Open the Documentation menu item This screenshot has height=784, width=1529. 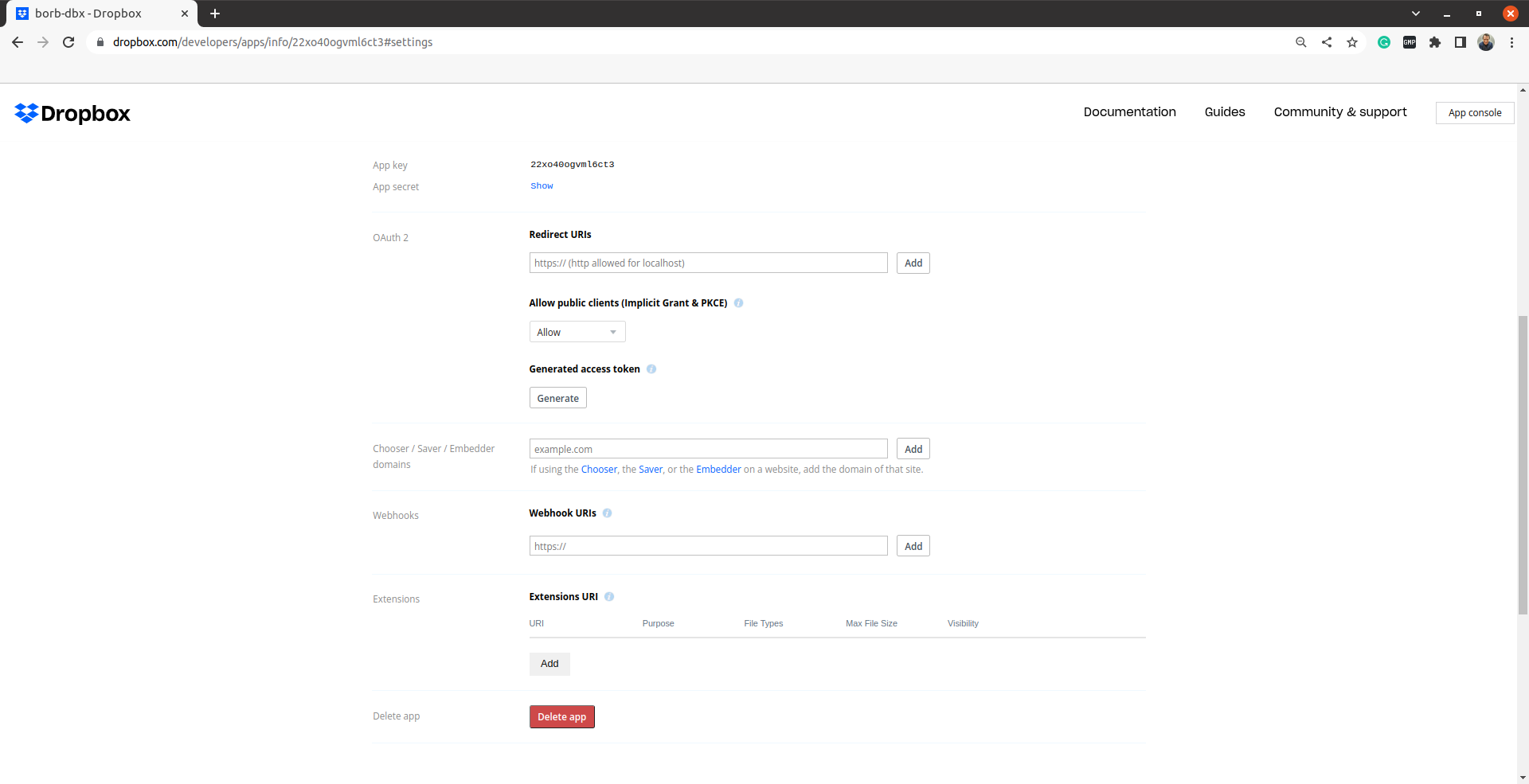pos(1129,112)
